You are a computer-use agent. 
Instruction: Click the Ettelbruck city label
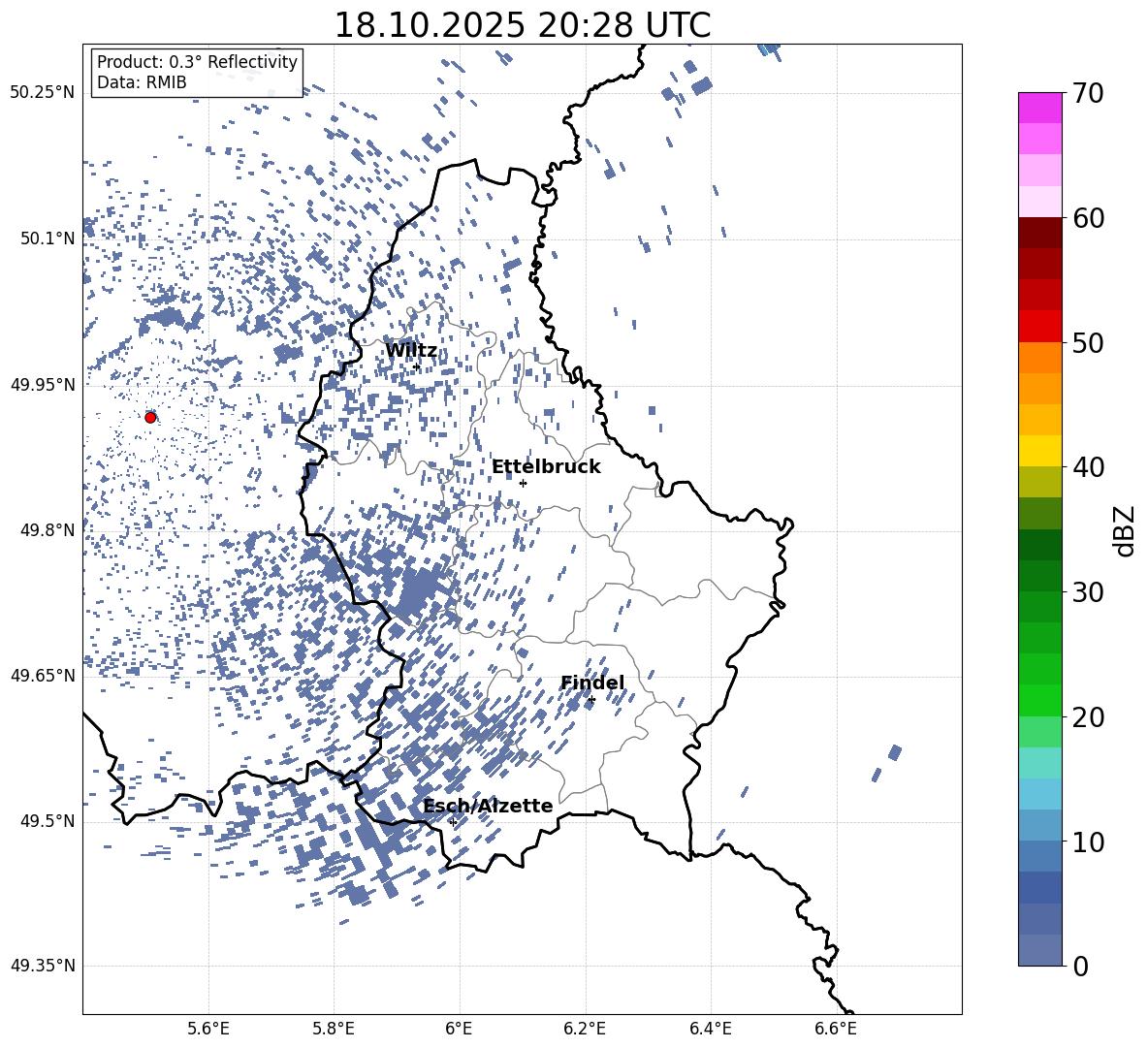point(546,467)
